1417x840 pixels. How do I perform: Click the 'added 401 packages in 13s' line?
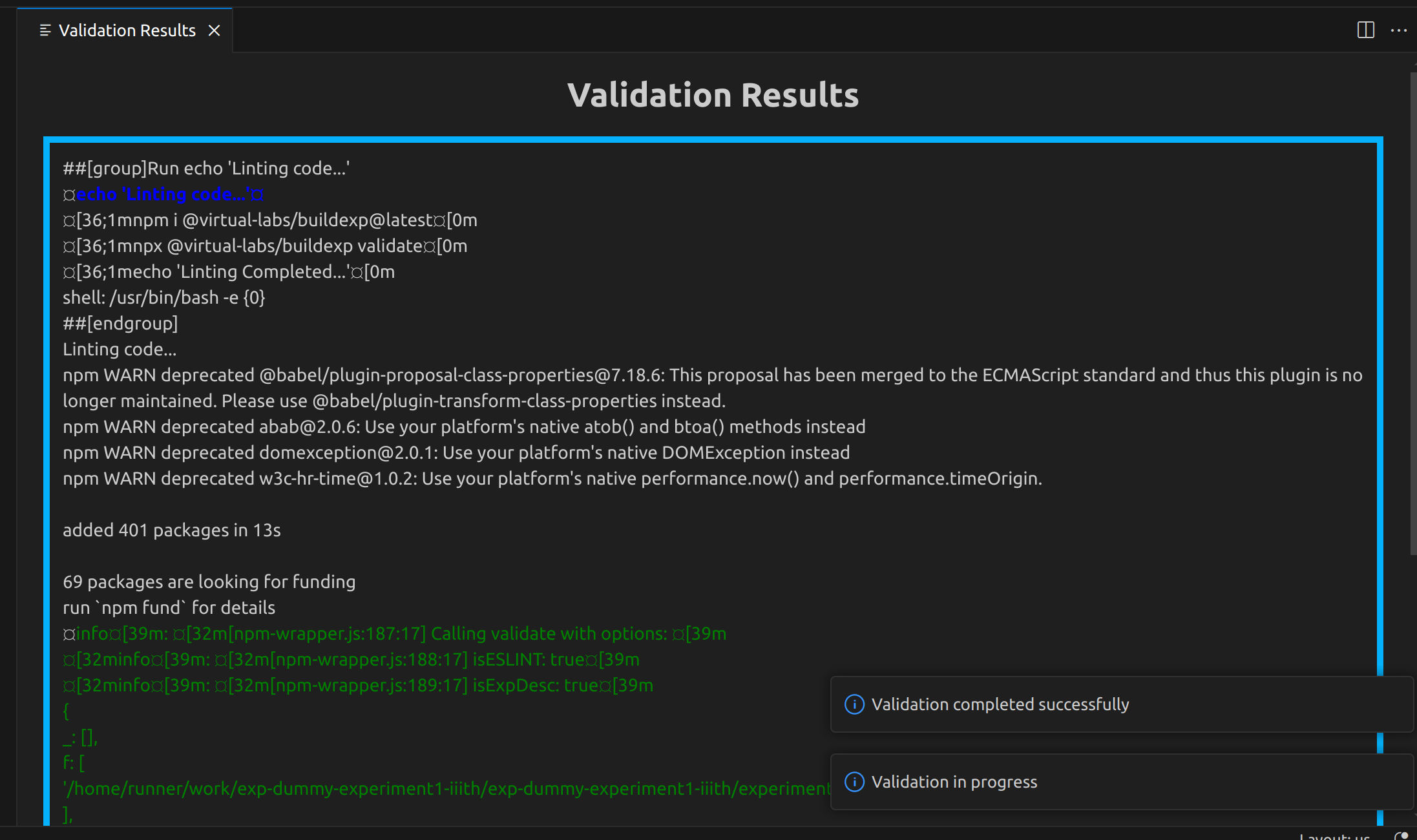coord(171,530)
